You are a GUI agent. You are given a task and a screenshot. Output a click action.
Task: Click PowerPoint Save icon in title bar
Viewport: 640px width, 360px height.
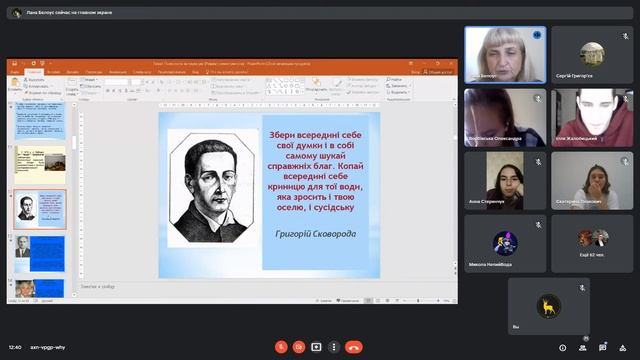[x=14, y=63]
